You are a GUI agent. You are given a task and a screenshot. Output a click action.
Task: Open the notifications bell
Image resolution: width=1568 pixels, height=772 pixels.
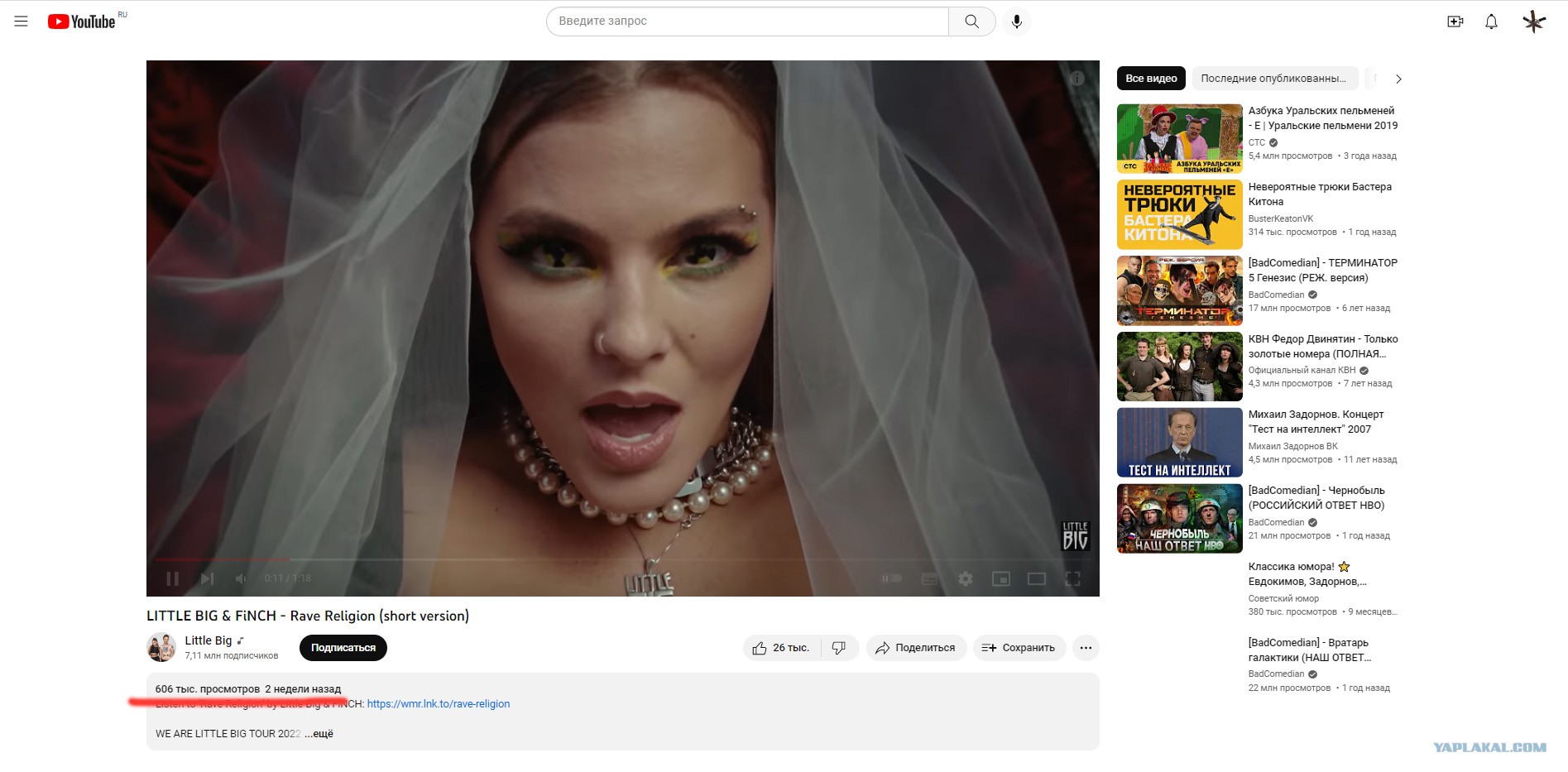click(x=1491, y=22)
